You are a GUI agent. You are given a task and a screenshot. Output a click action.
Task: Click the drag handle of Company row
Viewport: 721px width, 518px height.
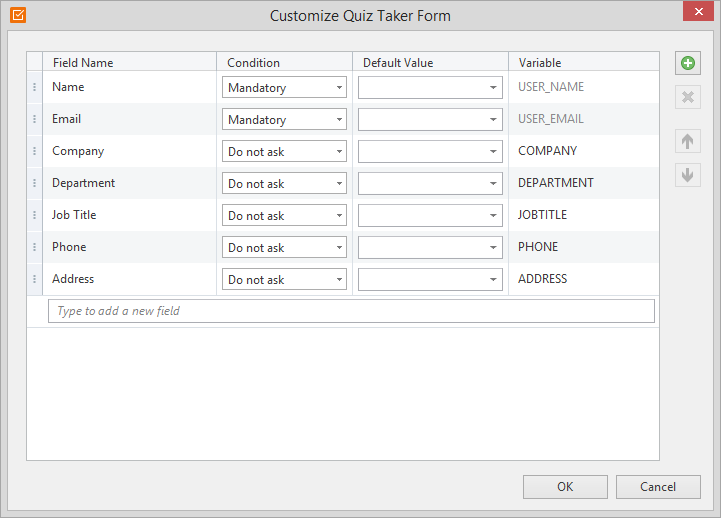34,151
